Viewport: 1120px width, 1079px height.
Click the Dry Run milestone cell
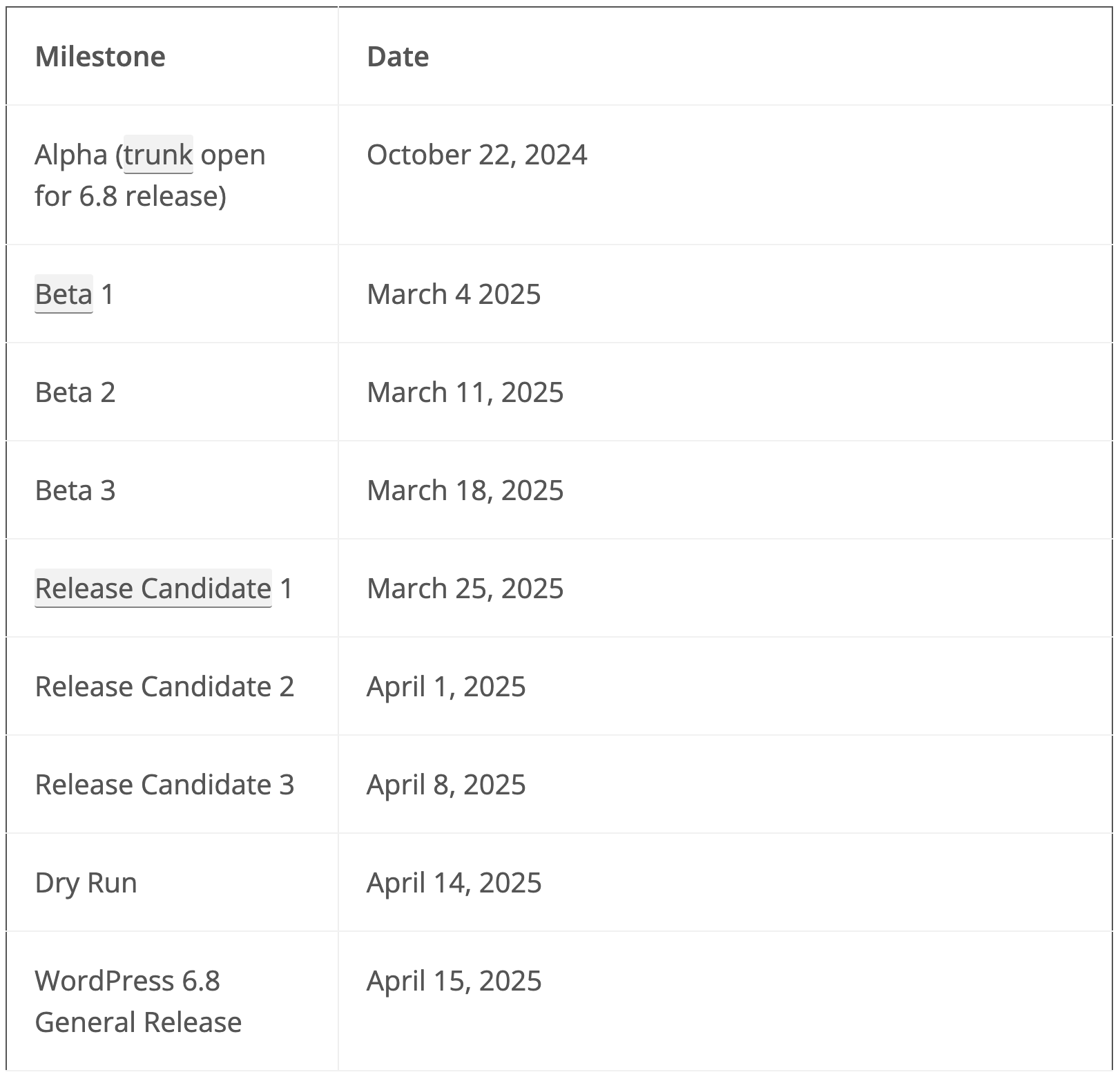pyautogui.click(x=86, y=883)
